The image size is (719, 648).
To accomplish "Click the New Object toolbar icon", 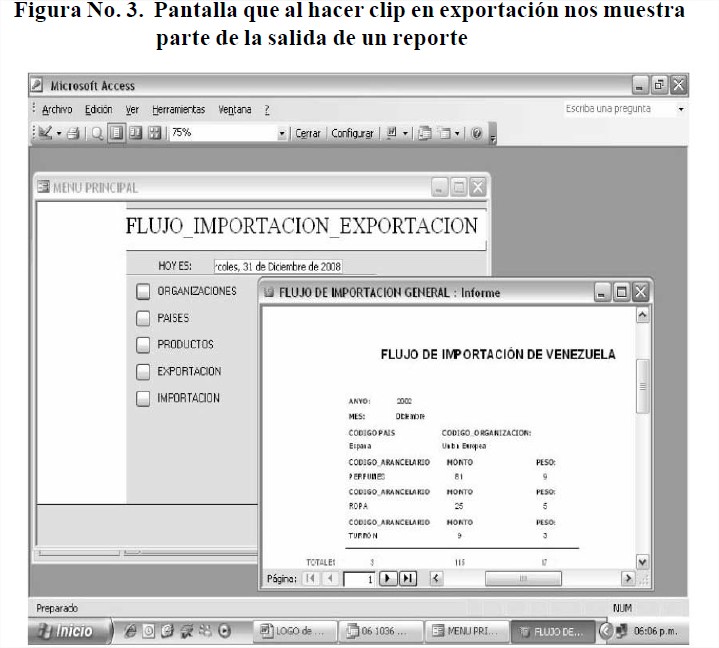I will pos(444,133).
